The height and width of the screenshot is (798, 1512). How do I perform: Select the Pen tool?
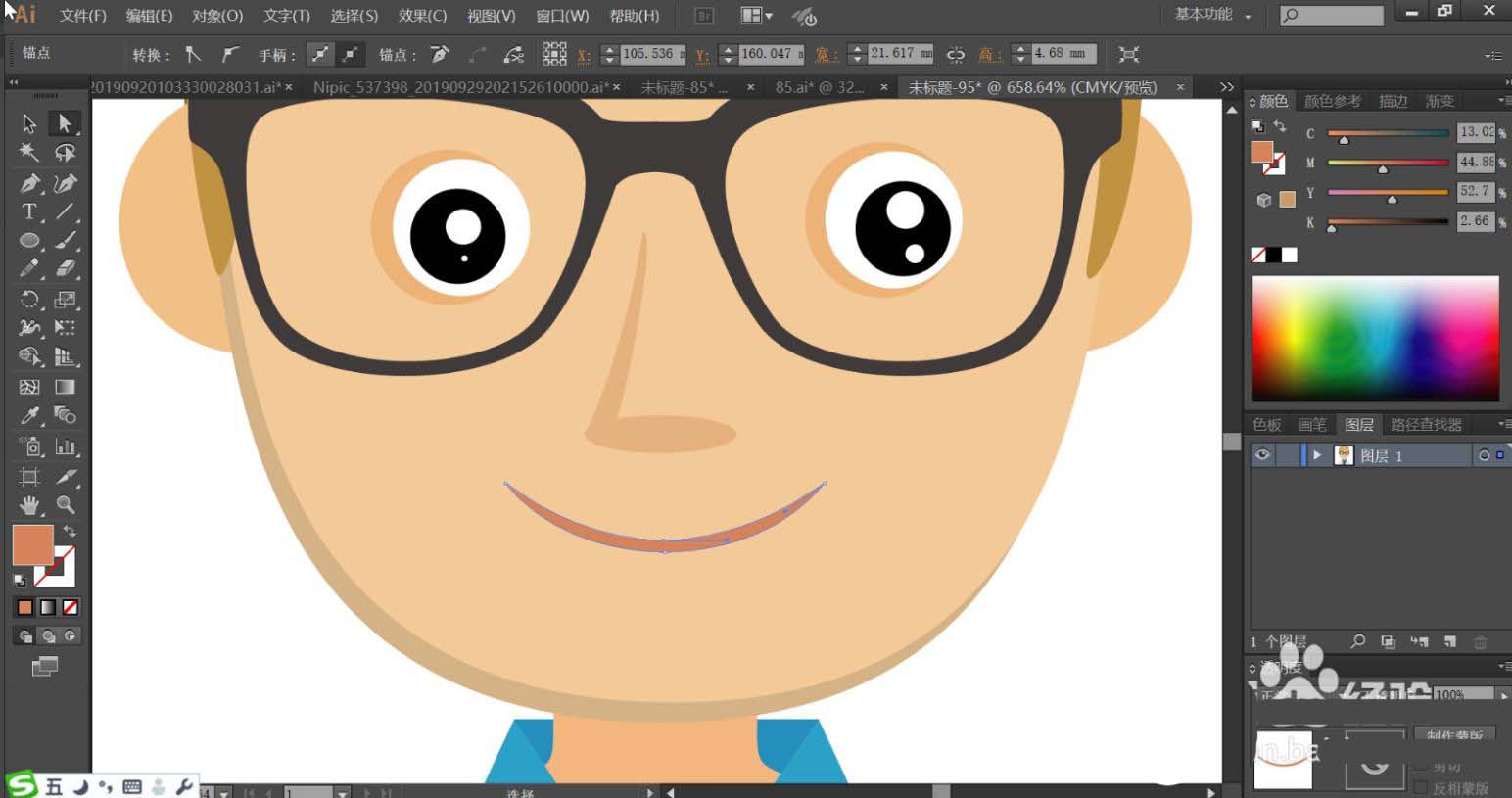(x=29, y=183)
